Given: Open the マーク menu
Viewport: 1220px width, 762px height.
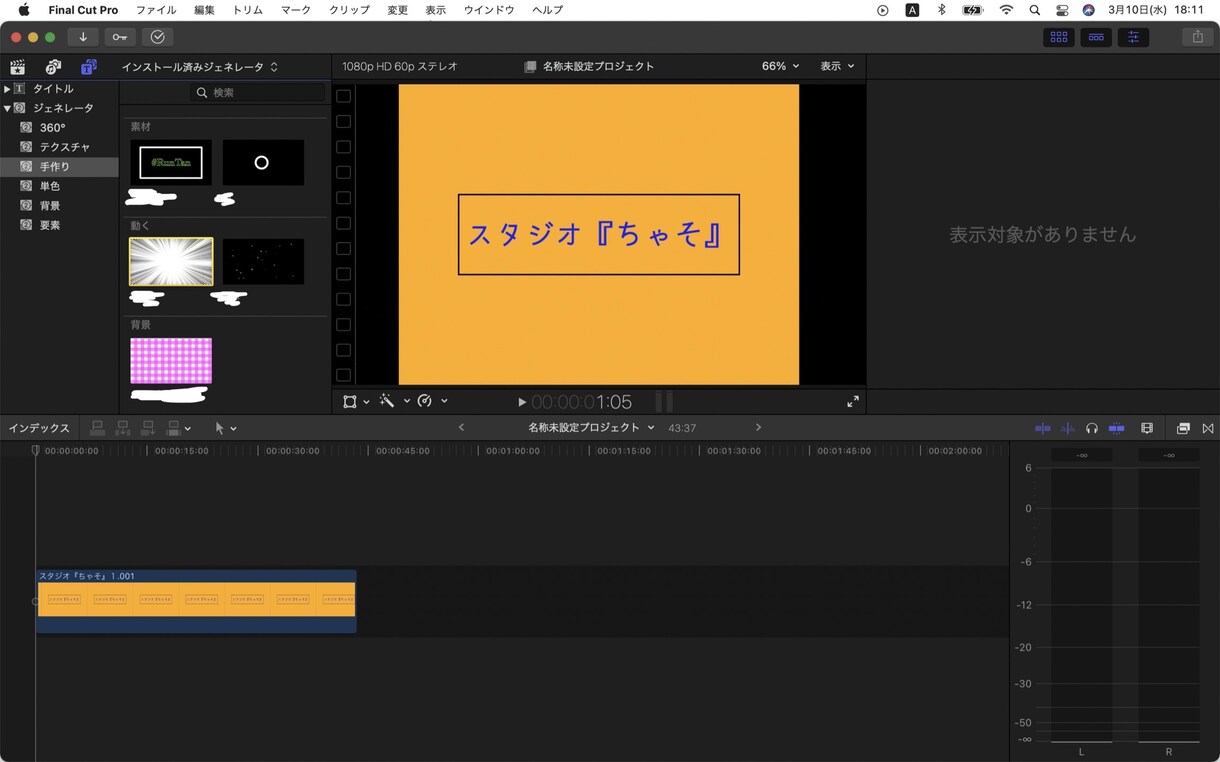Looking at the screenshot, I should [296, 10].
